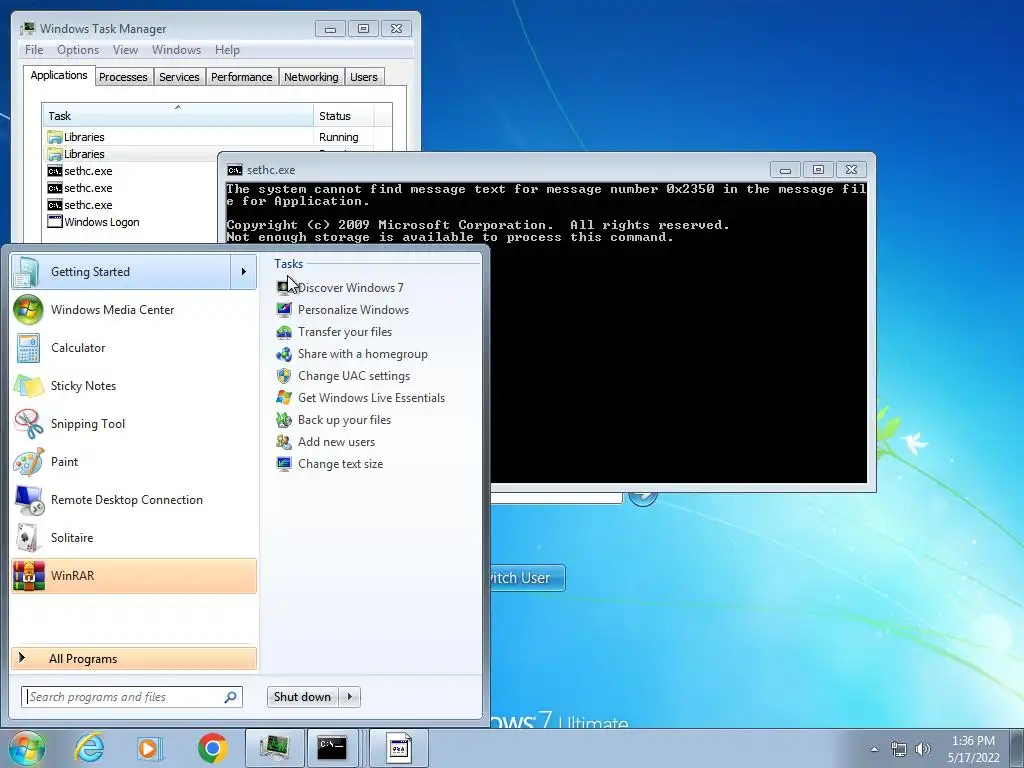Open Remote Desktop Connection
This screenshot has height=768, width=1024.
click(x=134, y=500)
